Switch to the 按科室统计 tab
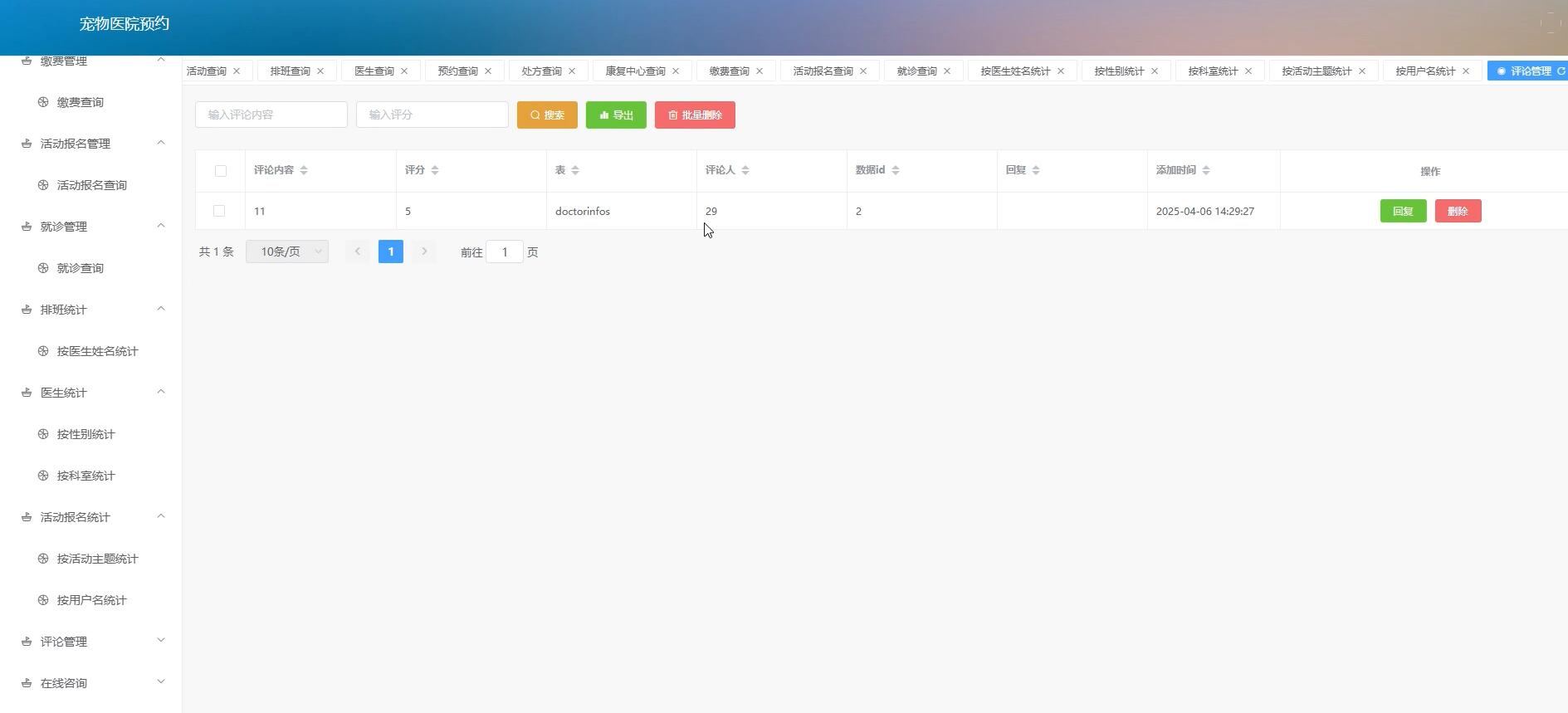The height and width of the screenshot is (713, 1568). point(1213,71)
